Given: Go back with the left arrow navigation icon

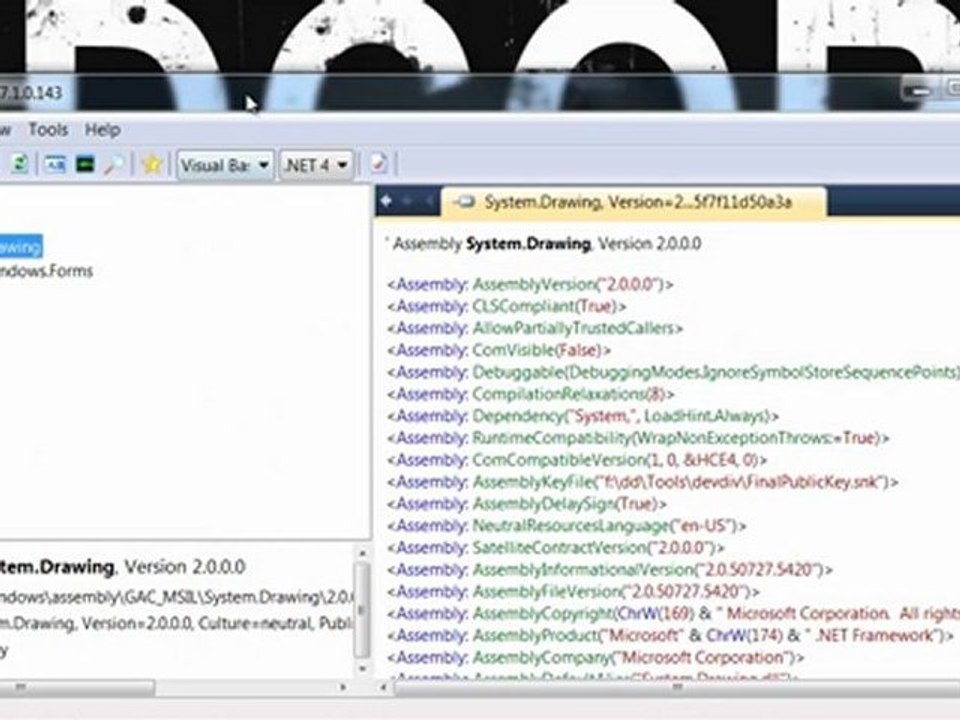Looking at the screenshot, I should 386,201.
